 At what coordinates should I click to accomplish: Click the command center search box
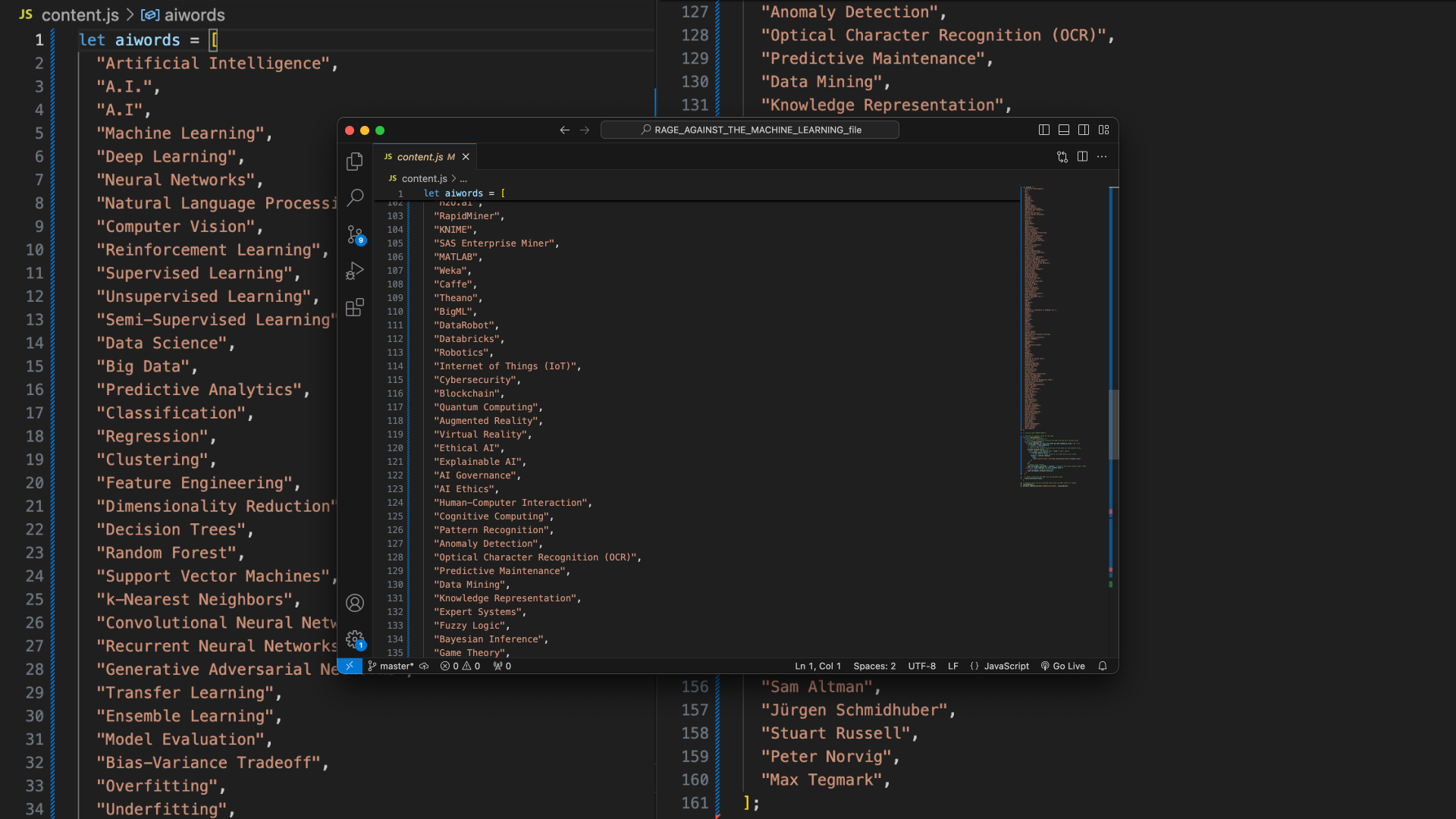(x=750, y=130)
